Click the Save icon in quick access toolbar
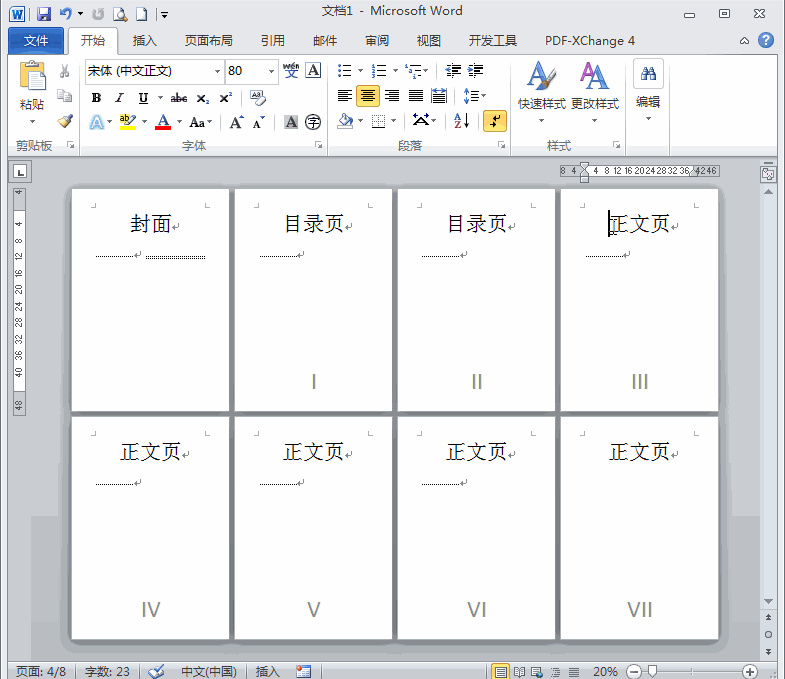Image resolution: width=785 pixels, height=679 pixels. [x=44, y=14]
